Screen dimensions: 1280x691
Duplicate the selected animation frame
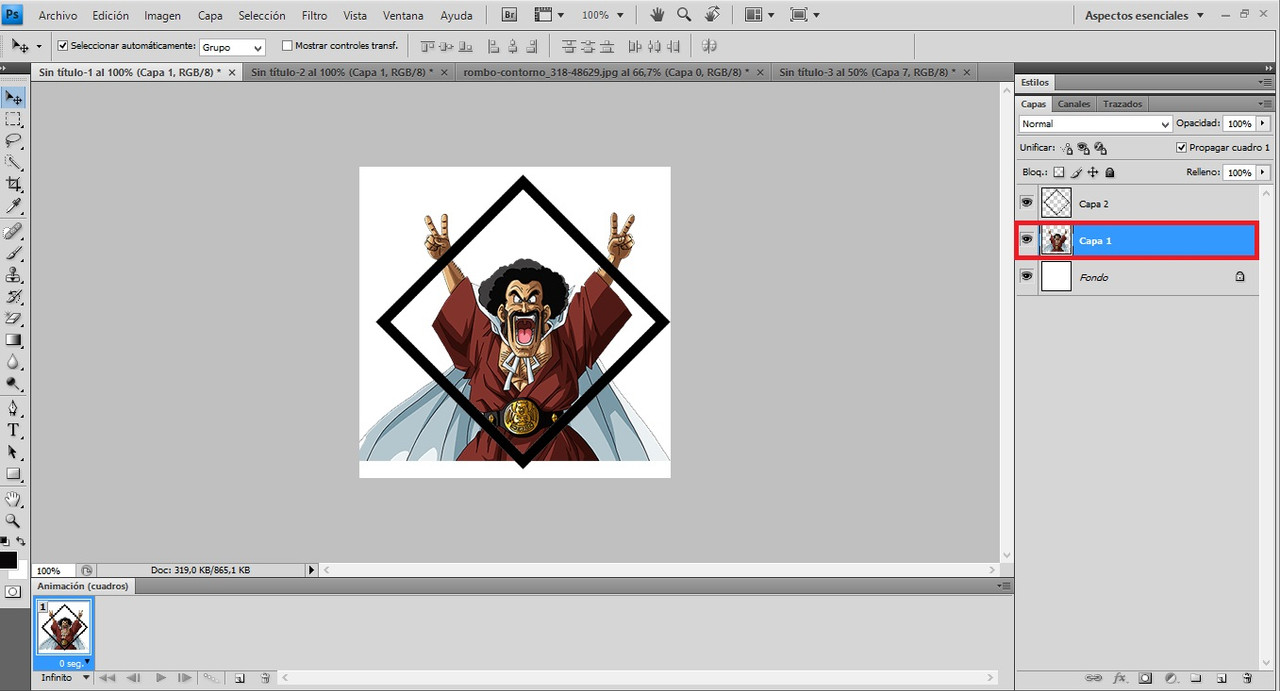point(240,678)
